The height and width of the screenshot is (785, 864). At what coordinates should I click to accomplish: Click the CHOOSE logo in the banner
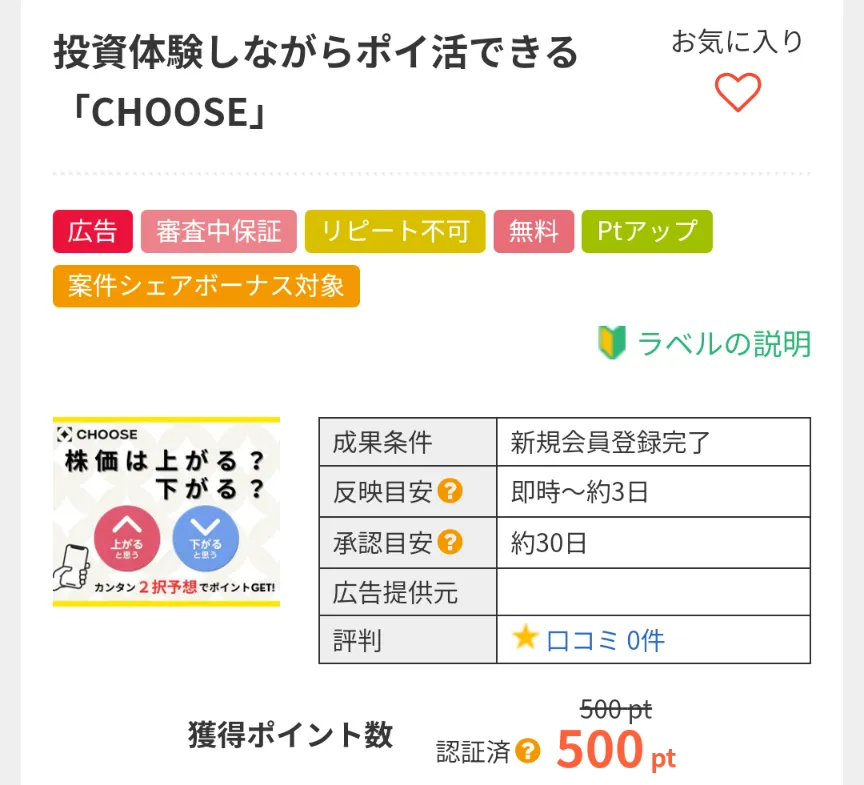[97, 434]
